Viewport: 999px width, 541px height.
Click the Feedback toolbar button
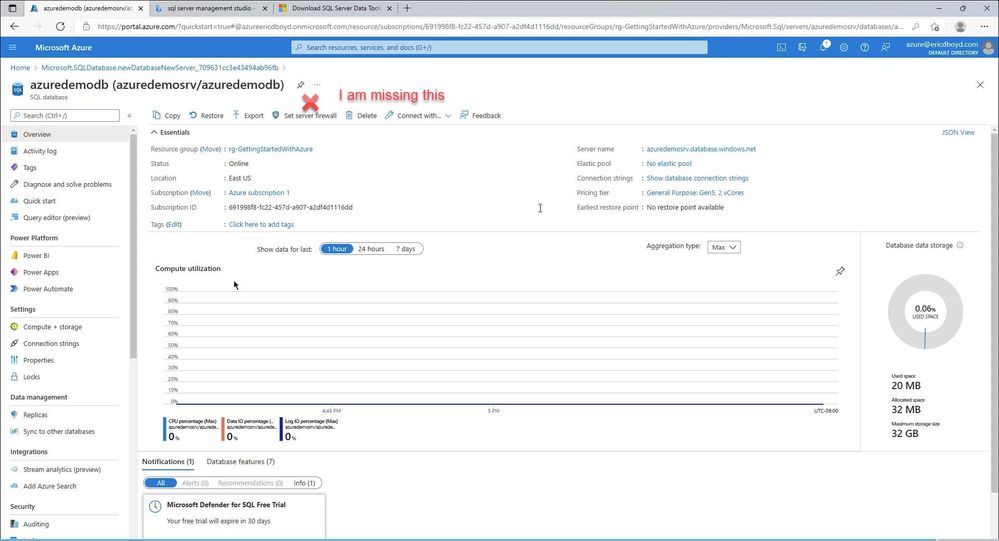(480, 115)
